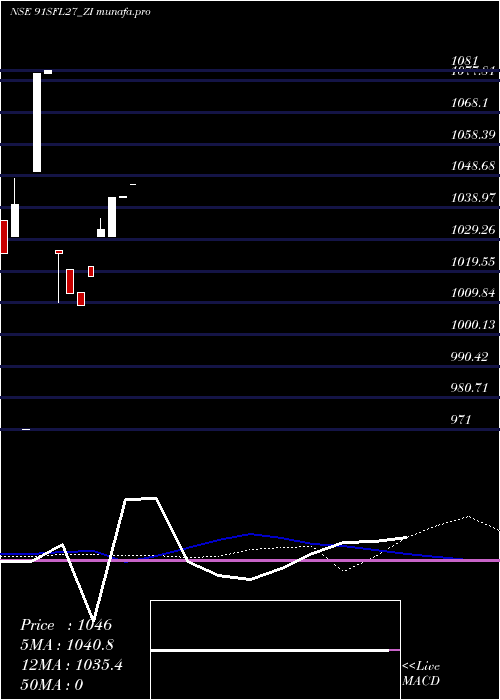Click the 980.71 price level label

click(x=469, y=388)
